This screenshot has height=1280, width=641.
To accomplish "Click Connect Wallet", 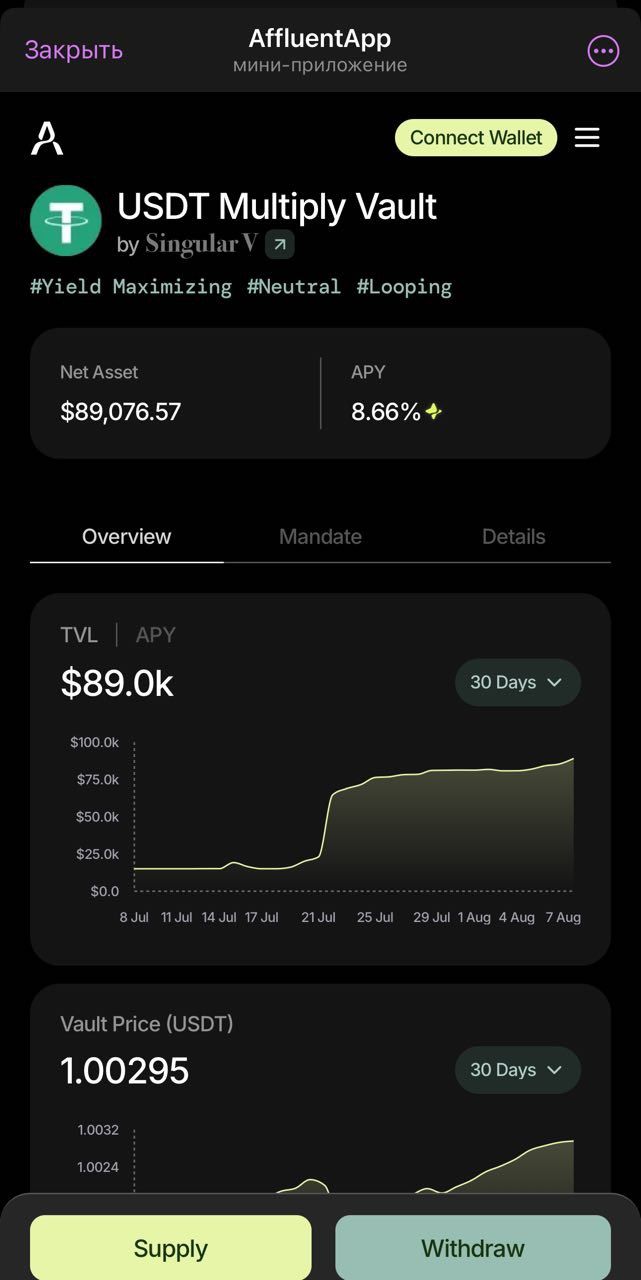I will click(475, 138).
